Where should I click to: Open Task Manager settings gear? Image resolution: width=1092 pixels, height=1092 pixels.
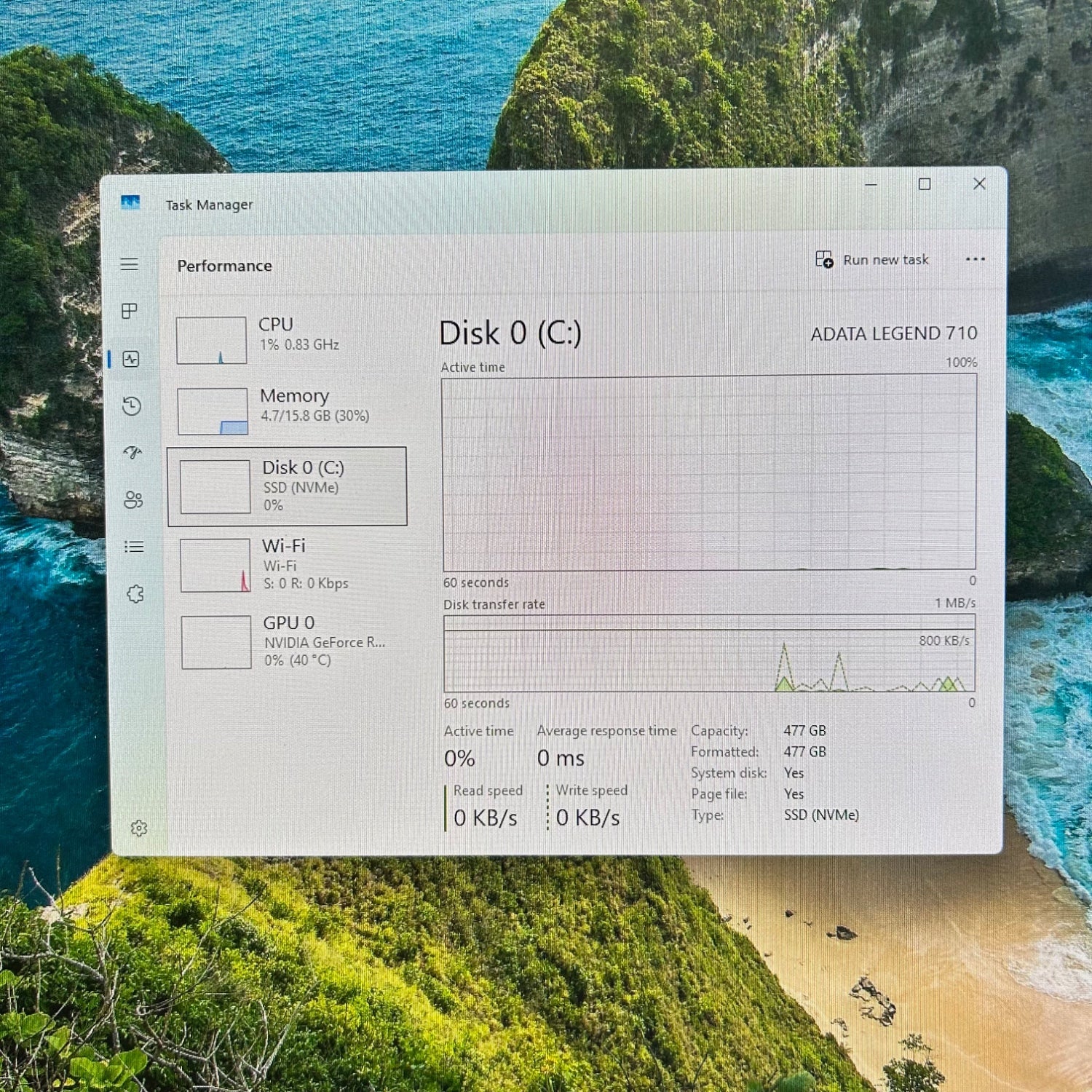click(139, 828)
